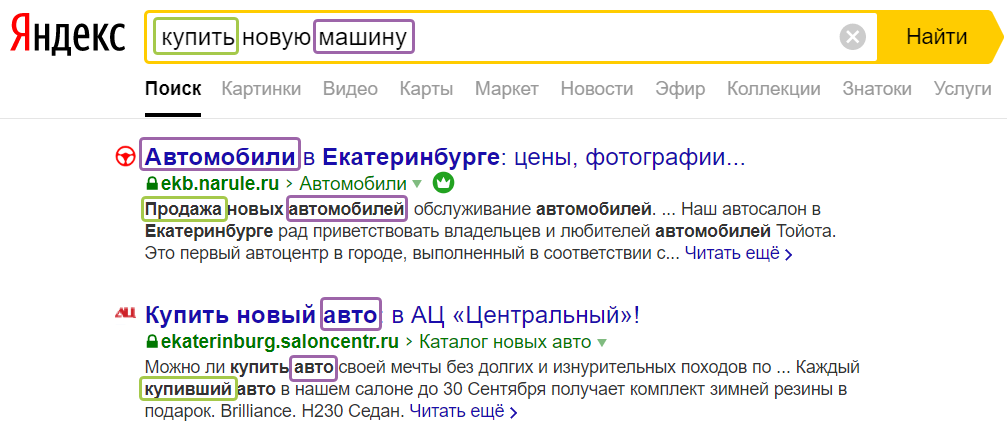
Task: Open Автомобили в Екатеринбурге result title
Action: click(x=445, y=157)
